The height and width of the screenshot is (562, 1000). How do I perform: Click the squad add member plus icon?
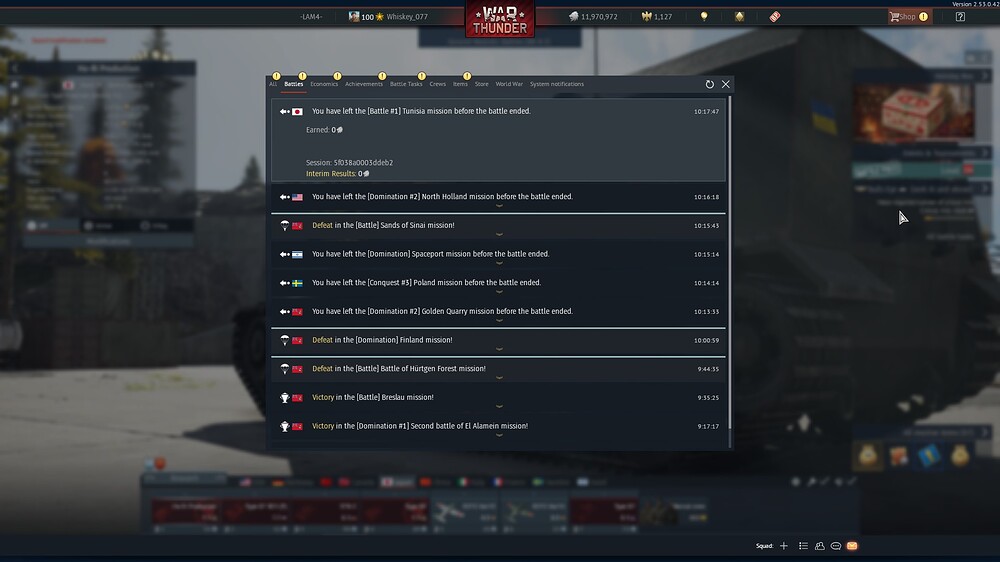(x=784, y=546)
